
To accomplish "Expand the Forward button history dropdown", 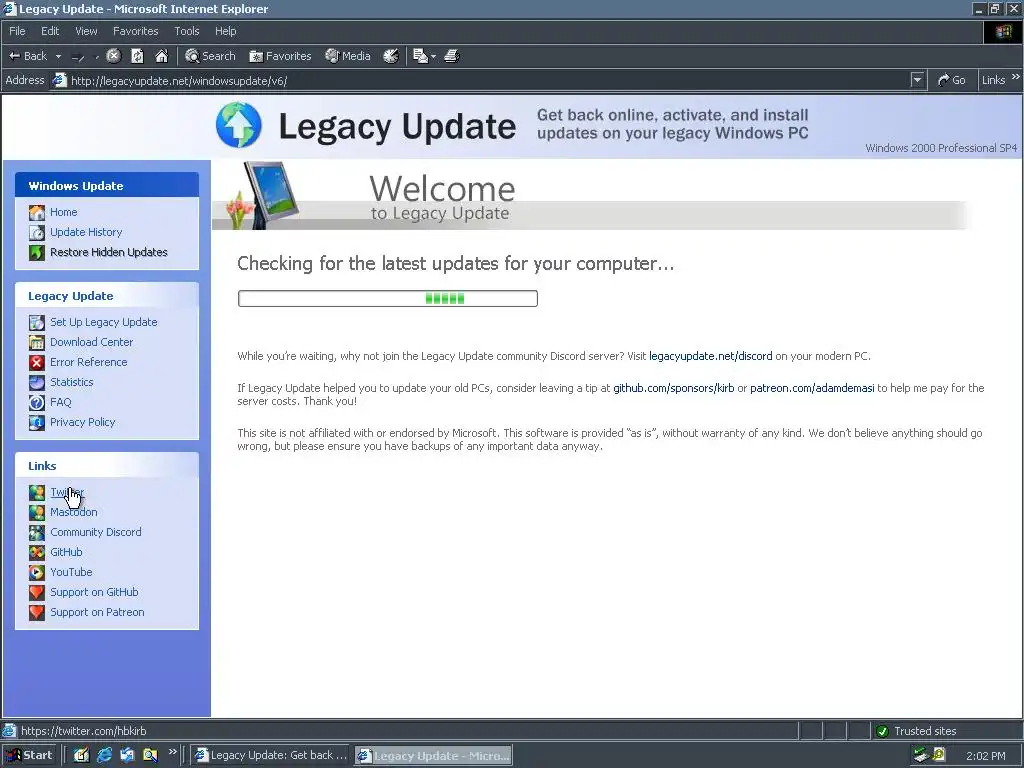I will tap(97, 57).
